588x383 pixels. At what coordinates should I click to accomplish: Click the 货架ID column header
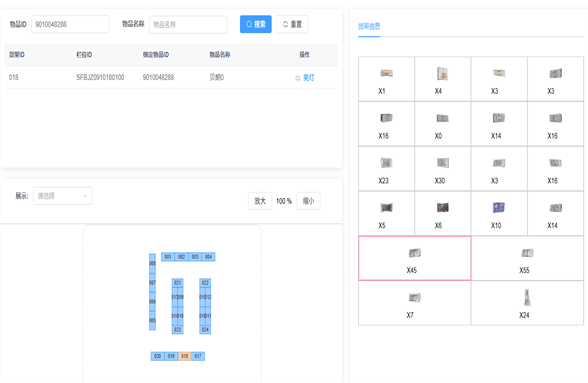tap(16, 55)
